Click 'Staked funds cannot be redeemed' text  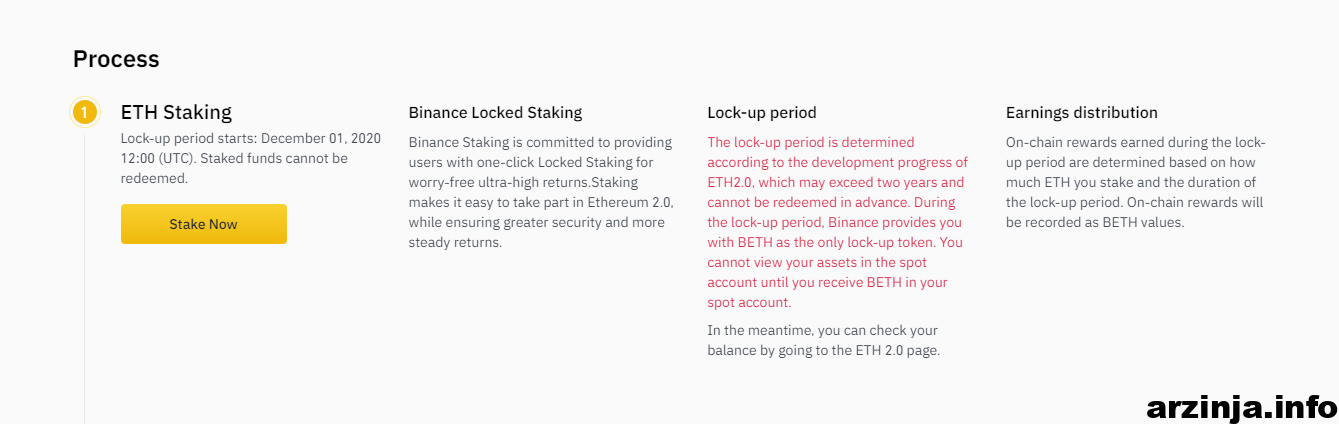(x=234, y=168)
